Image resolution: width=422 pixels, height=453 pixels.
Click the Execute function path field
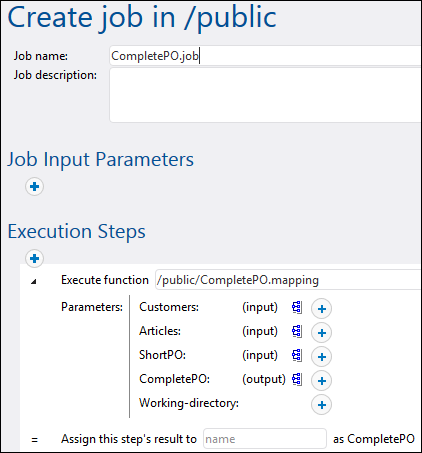pyautogui.click(x=288, y=280)
